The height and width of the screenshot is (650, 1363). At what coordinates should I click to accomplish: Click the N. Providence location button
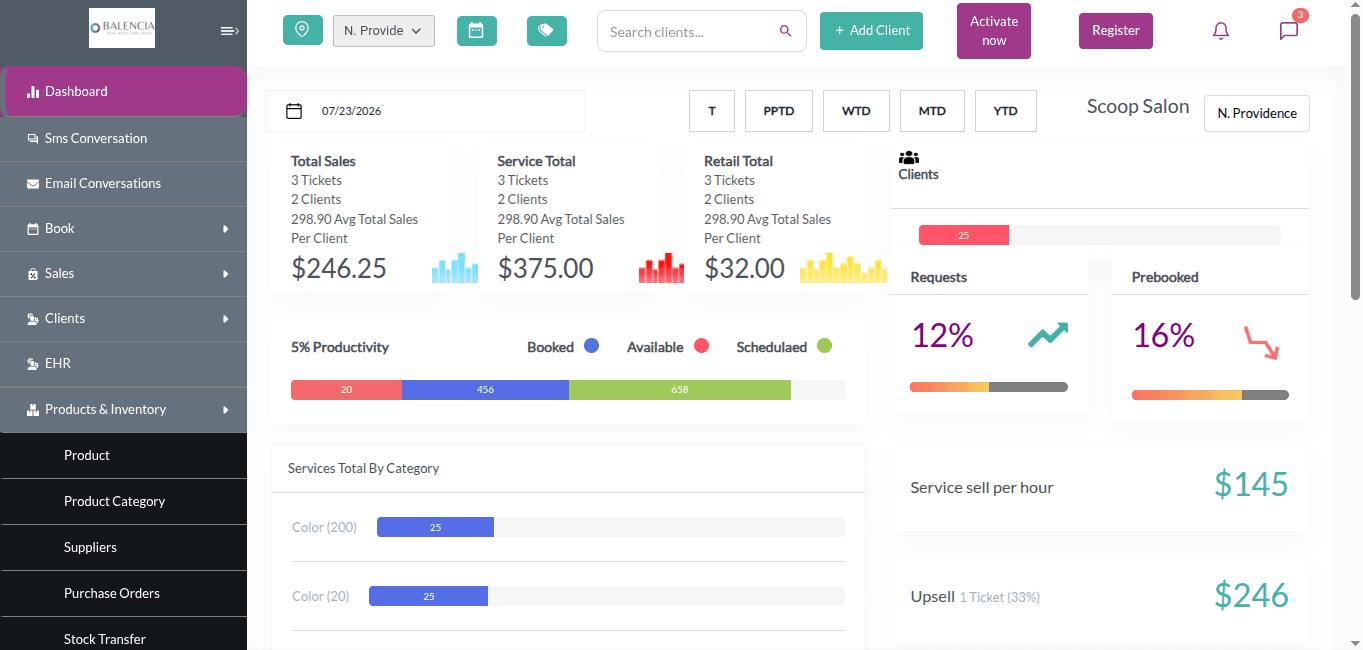point(1257,114)
